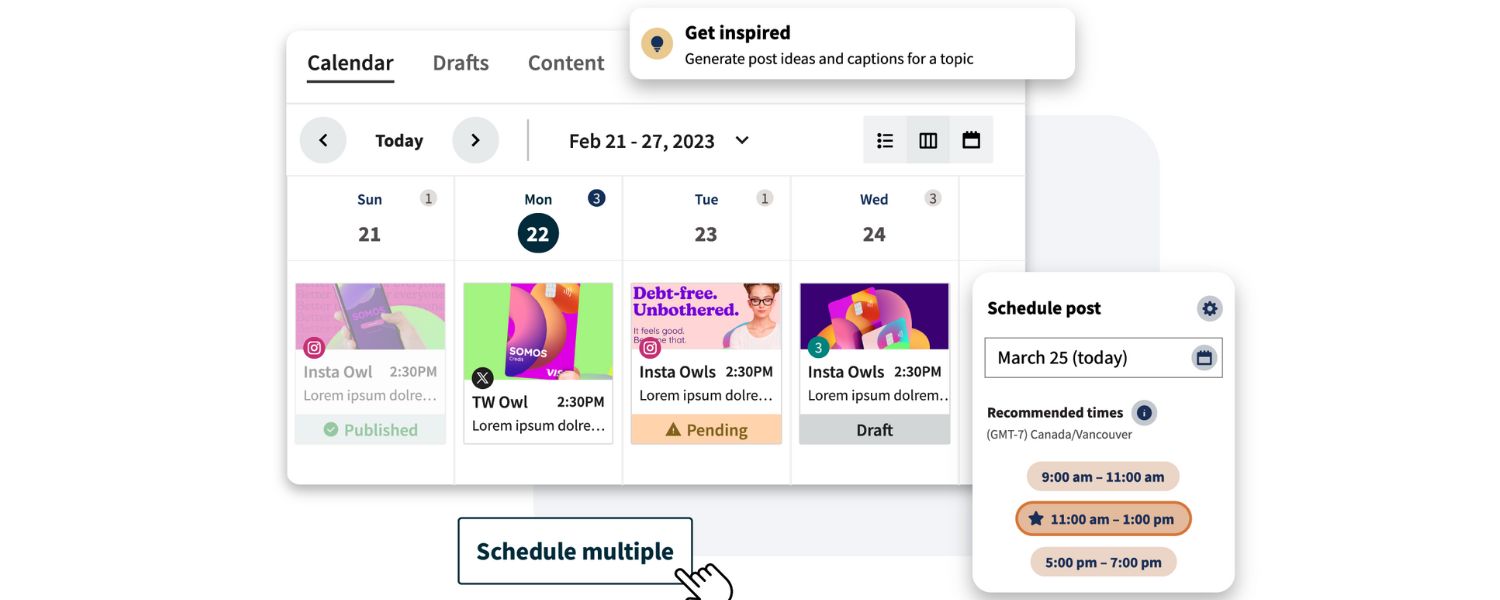Go to previous week with back arrow
The image size is (1500, 600).
point(322,140)
